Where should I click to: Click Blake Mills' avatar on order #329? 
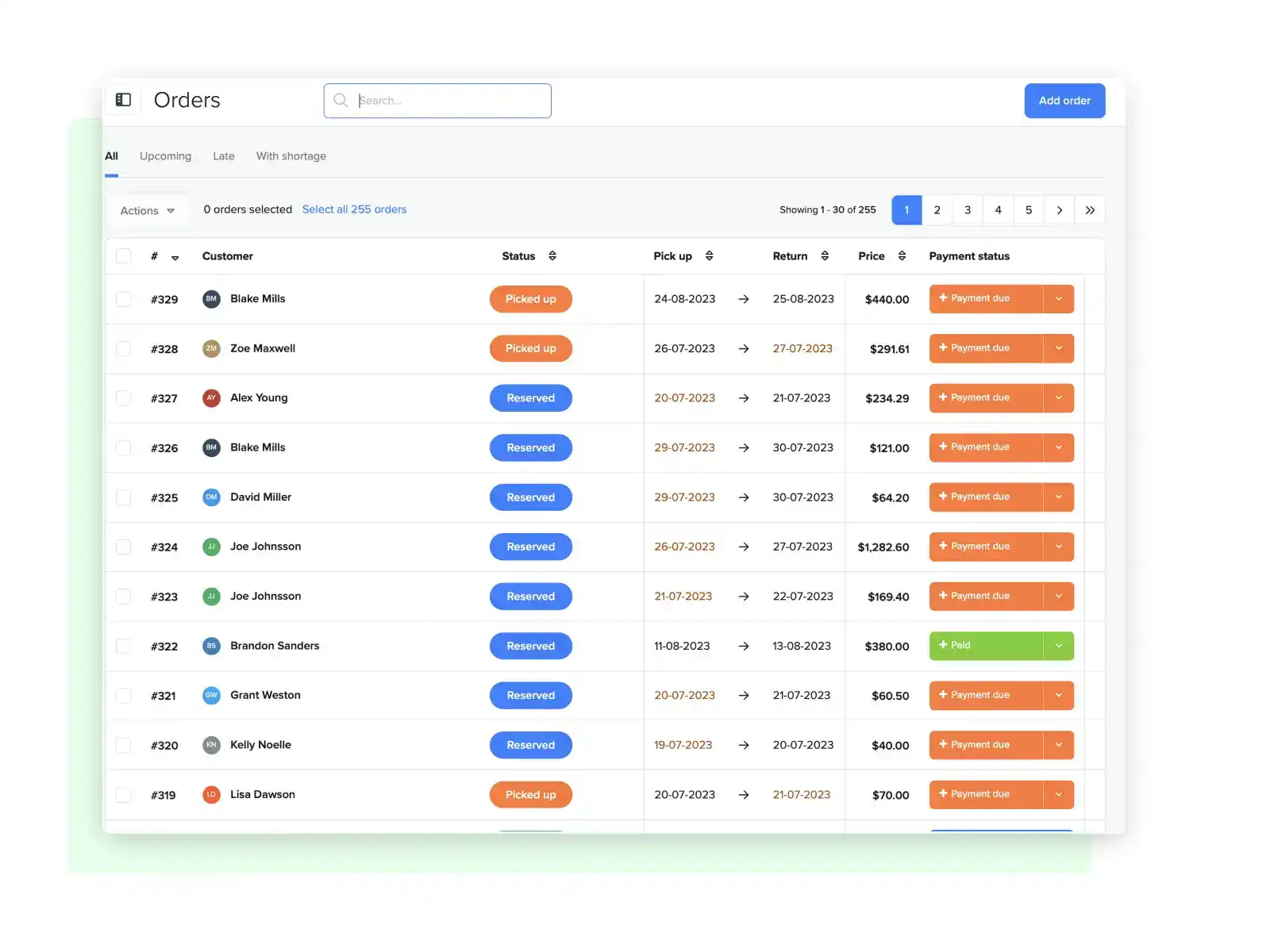pyautogui.click(x=211, y=299)
